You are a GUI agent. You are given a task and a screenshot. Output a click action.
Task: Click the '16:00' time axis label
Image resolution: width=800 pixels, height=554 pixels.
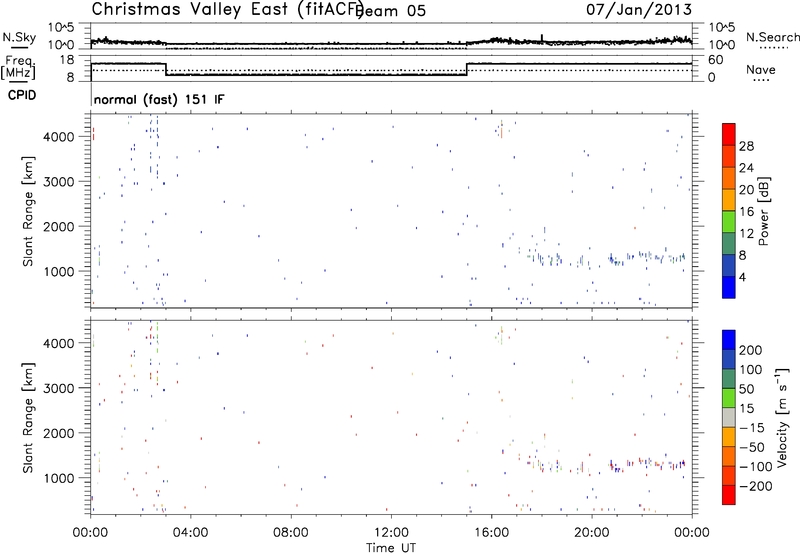tap(491, 533)
